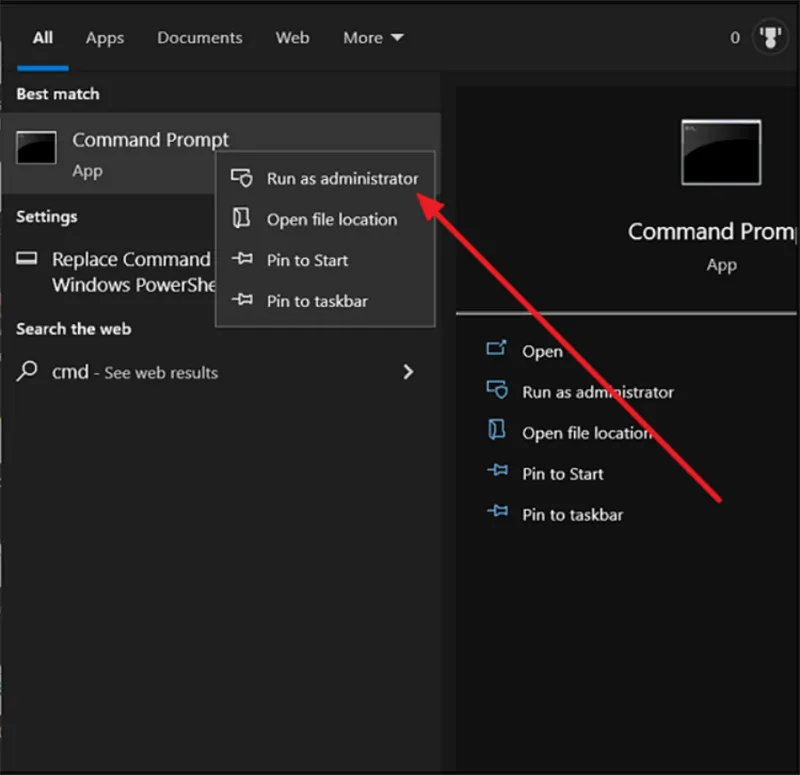
Task: Click the Open icon in preview pane
Action: [x=496, y=348]
